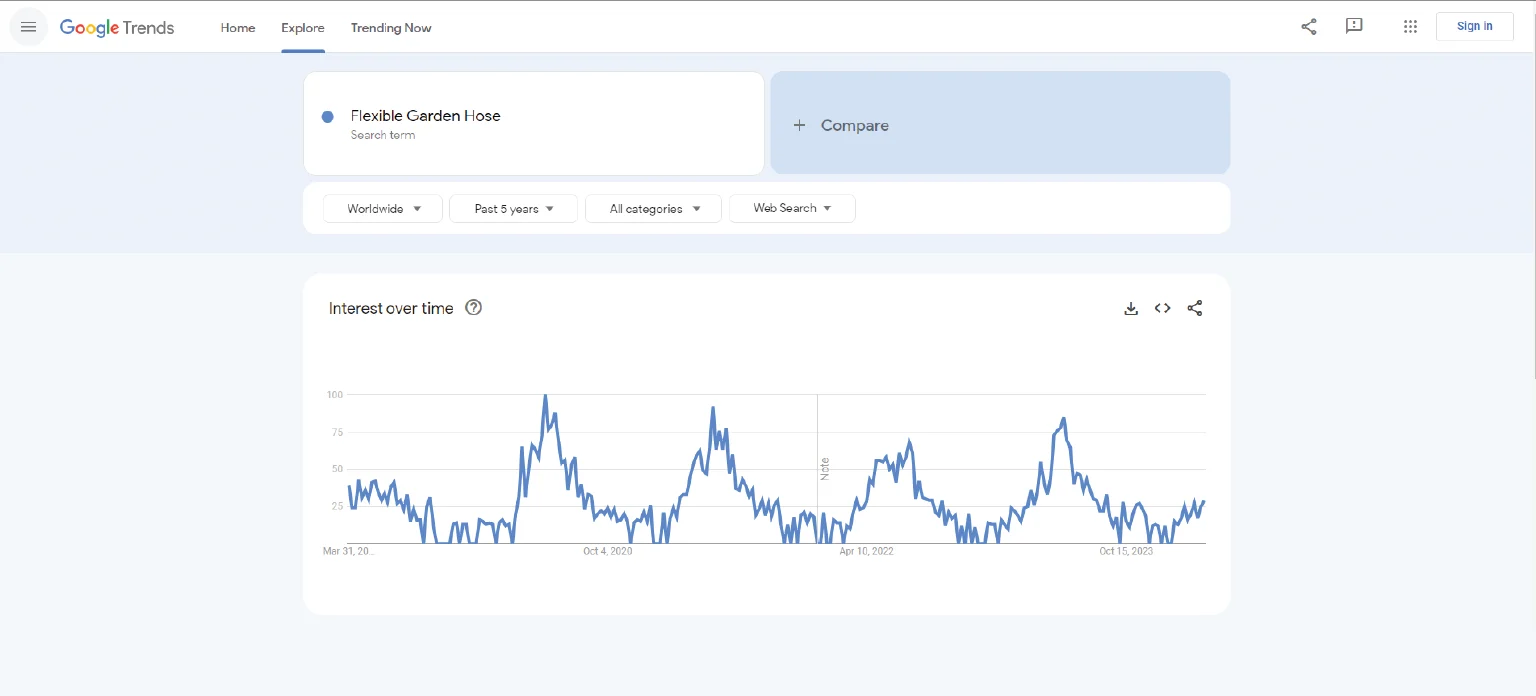Select the Explore tab
The height and width of the screenshot is (696, 1536).
point(302,28)
